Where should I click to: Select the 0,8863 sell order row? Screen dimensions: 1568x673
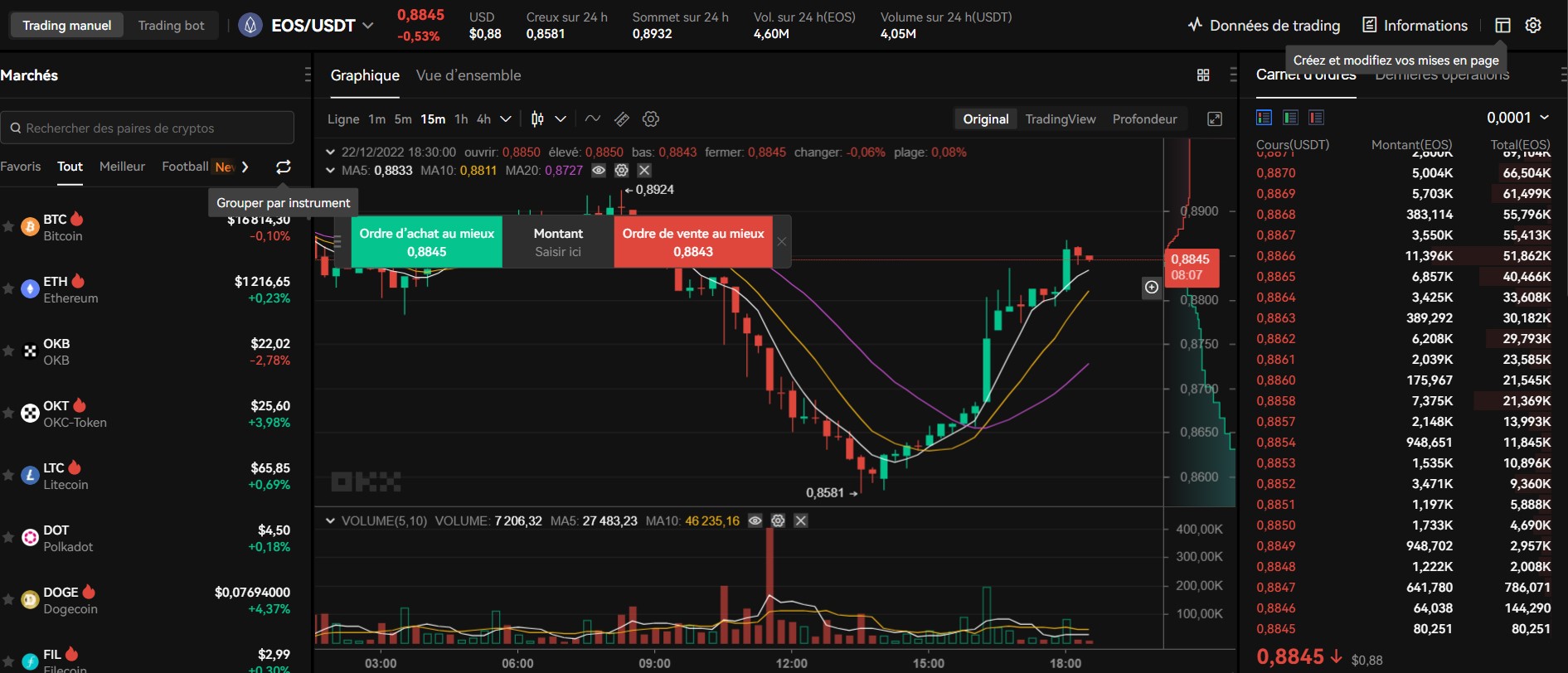pos(1403,318)
